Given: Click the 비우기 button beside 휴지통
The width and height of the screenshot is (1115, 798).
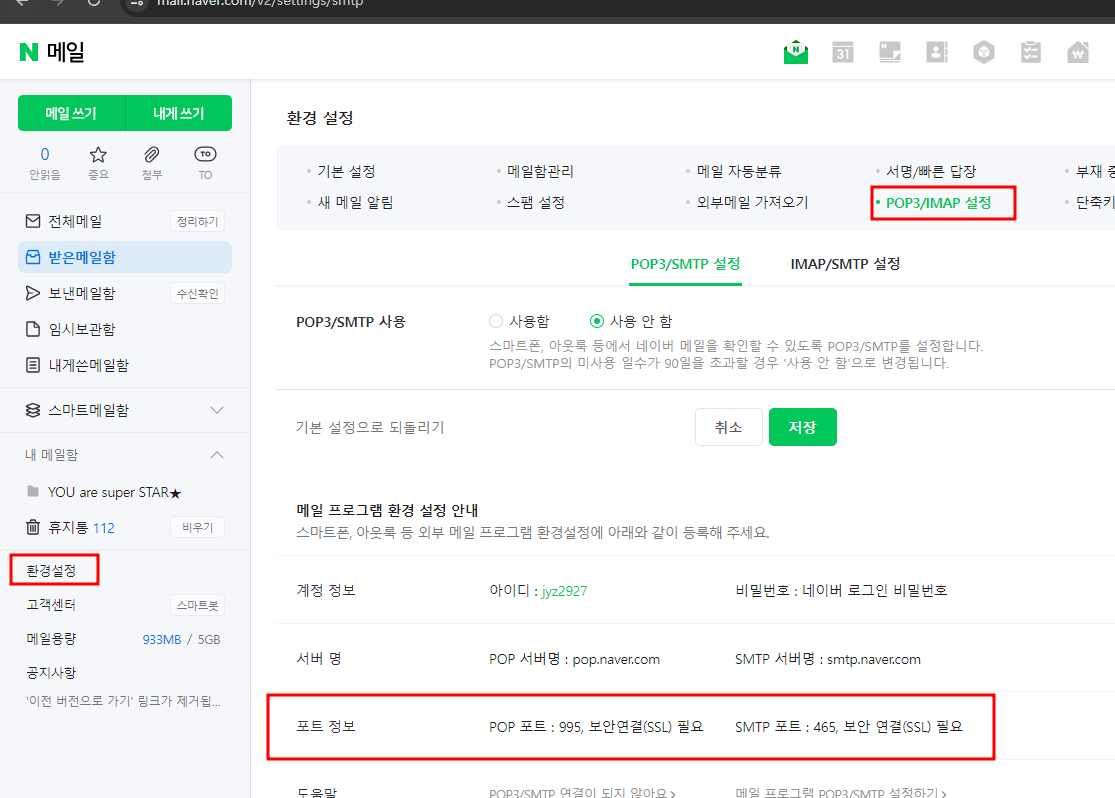Looking at the screenshot, I should [x=197, y=527].
